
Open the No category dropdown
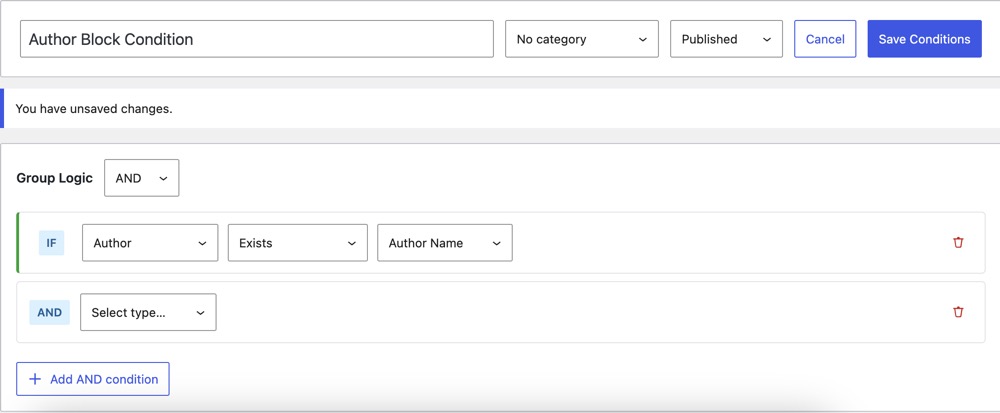581,39
